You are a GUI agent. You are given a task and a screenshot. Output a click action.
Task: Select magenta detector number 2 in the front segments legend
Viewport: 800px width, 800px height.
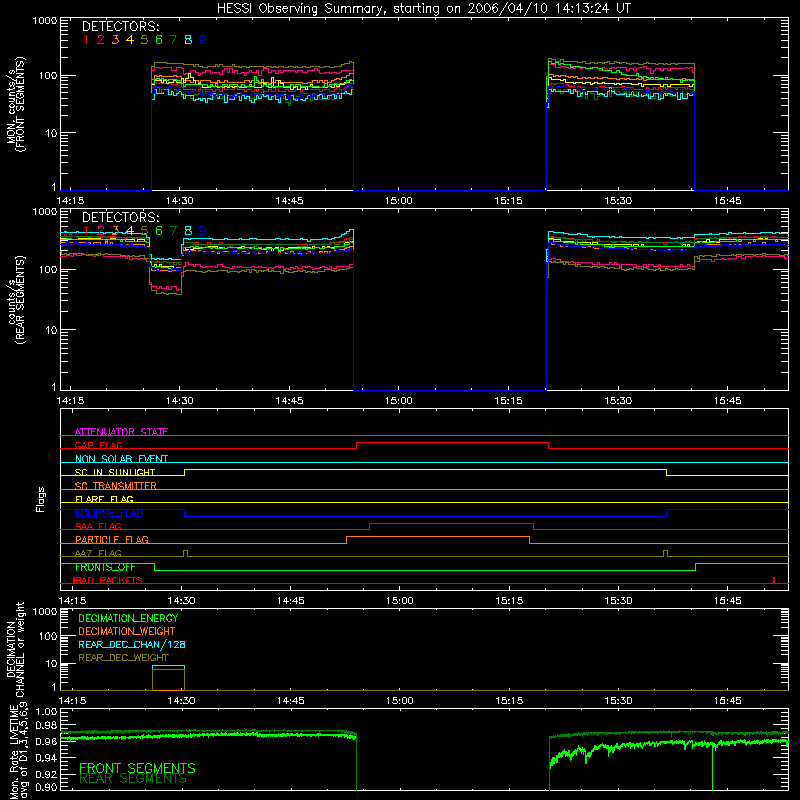(x=101, y=40)
